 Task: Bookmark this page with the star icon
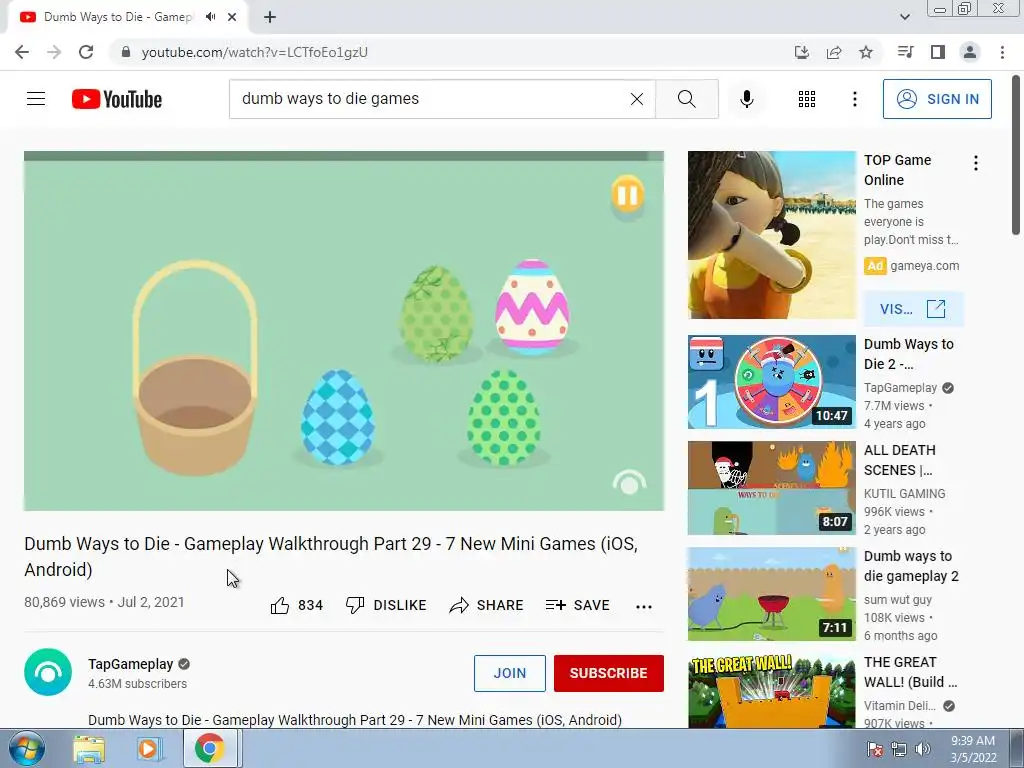tap(866, 52)
